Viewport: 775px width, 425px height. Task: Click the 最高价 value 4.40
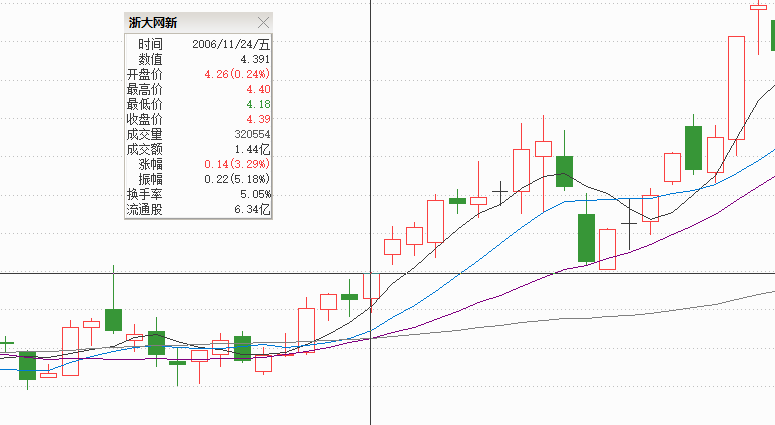[258, 89]
